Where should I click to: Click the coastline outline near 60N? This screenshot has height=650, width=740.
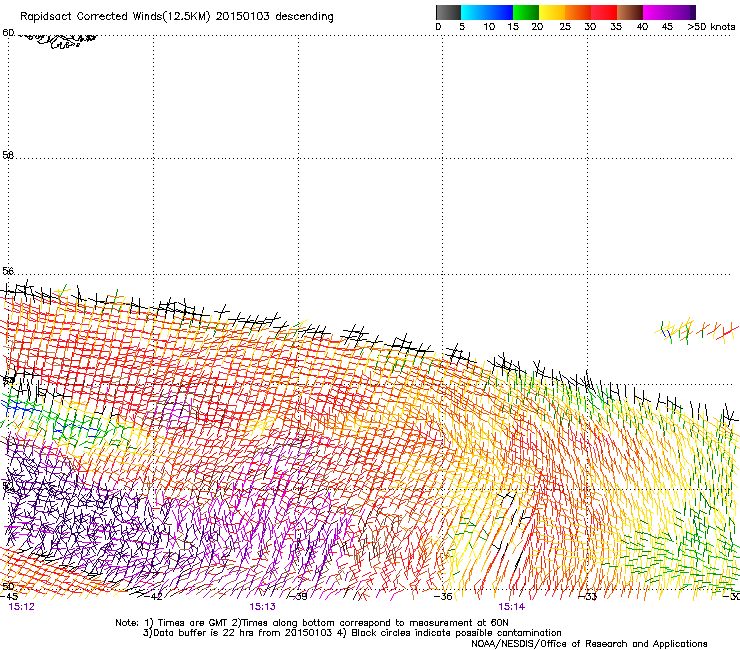(57, 41)
